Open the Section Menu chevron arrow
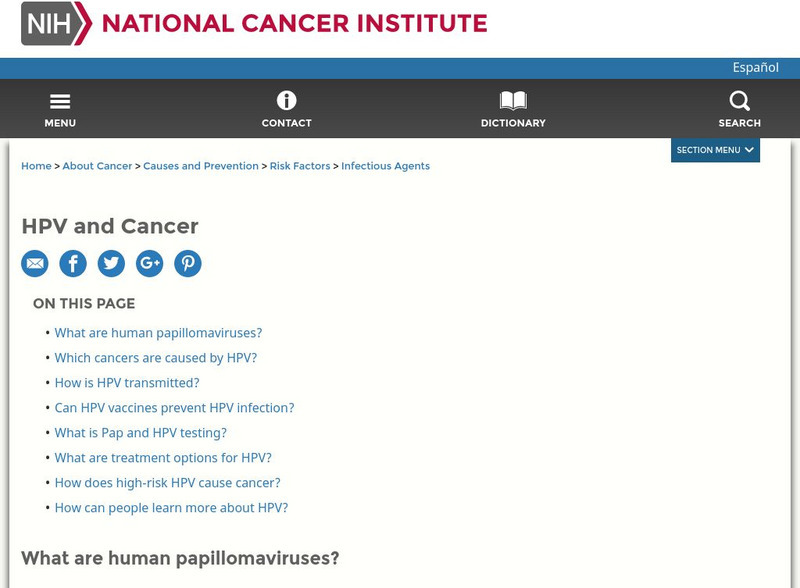Image resolution: width=800 pixels, height=588 pixels. pos(748,148)
